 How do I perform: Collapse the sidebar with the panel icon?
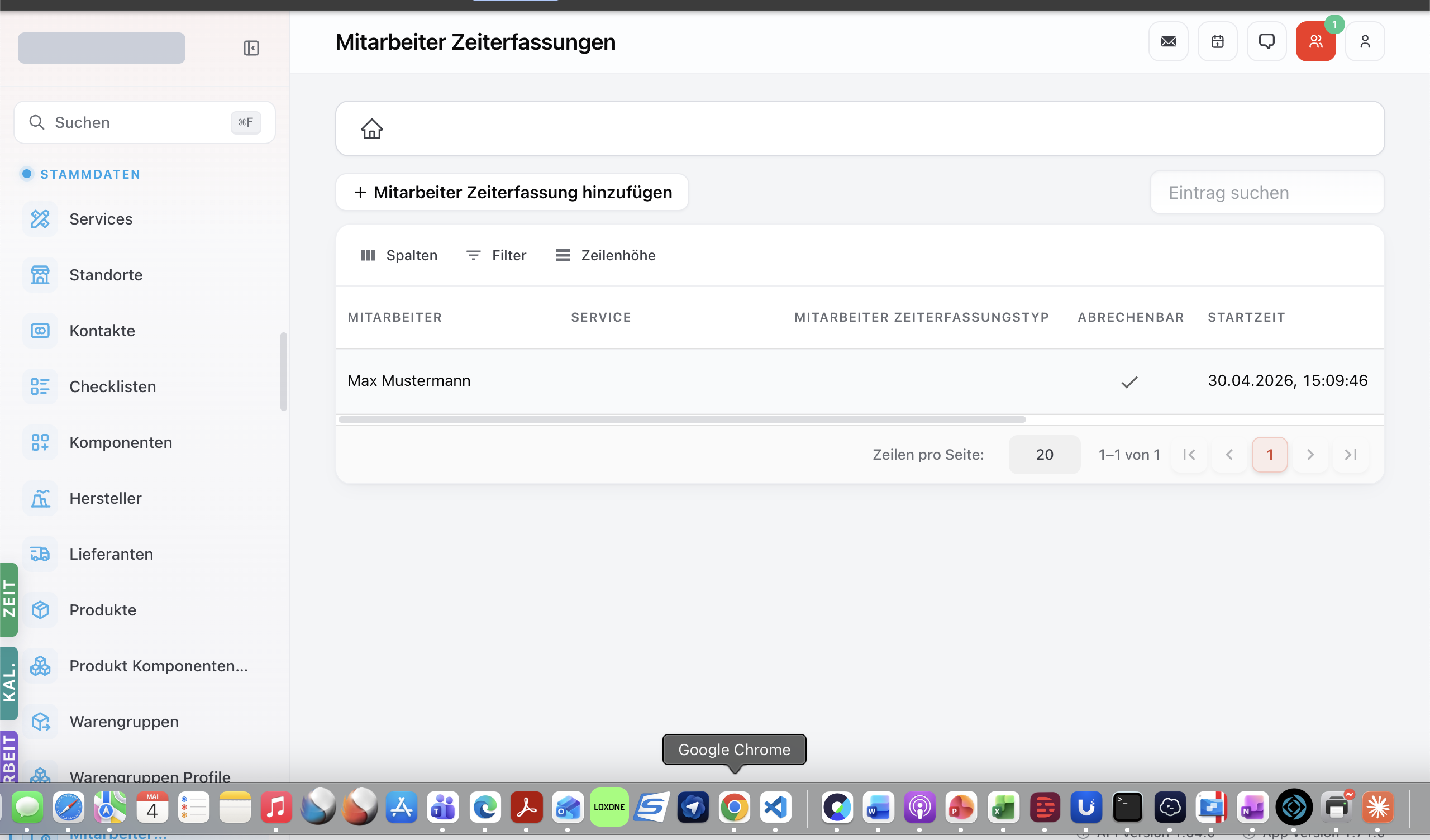251,47
